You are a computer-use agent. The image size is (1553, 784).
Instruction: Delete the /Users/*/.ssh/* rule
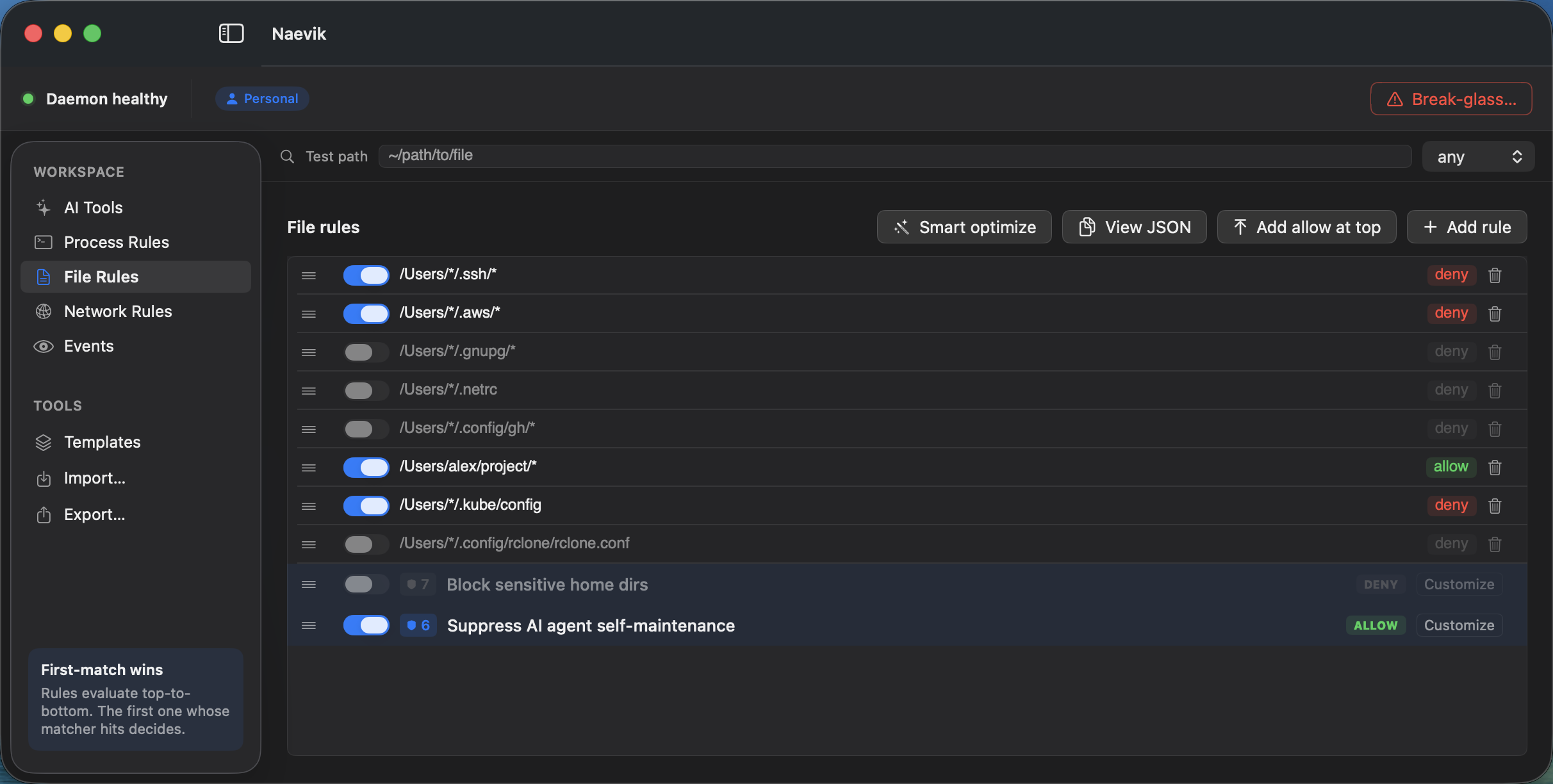coord(1495,275)
